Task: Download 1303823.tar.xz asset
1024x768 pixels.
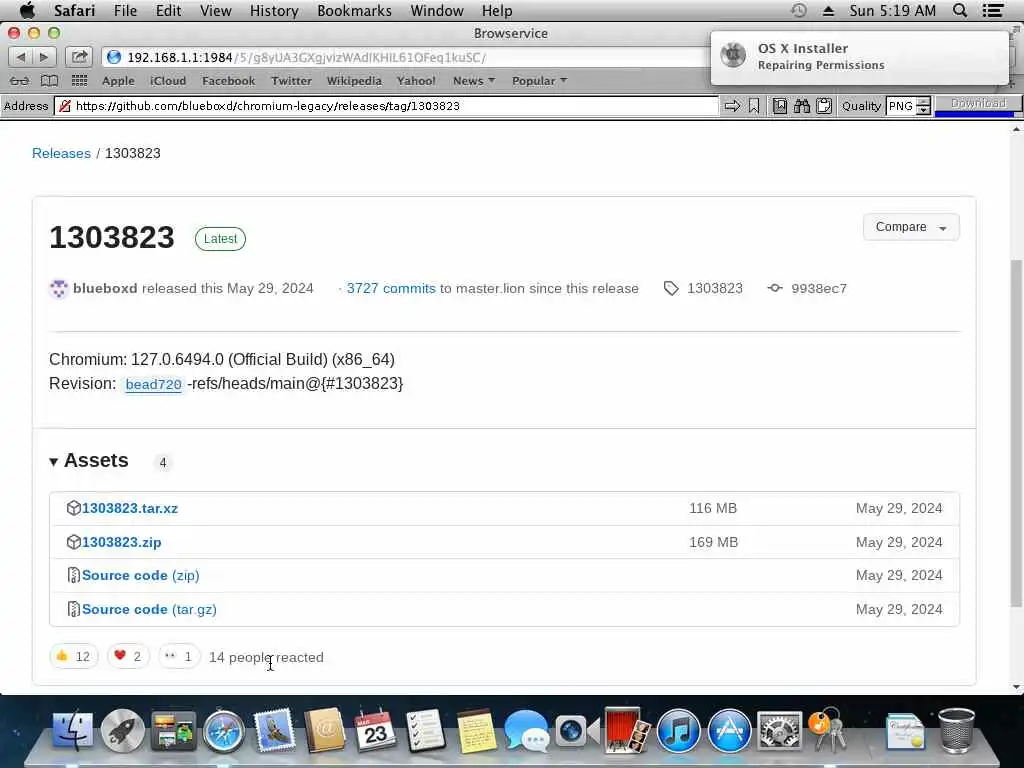Action: coord(130,508)
